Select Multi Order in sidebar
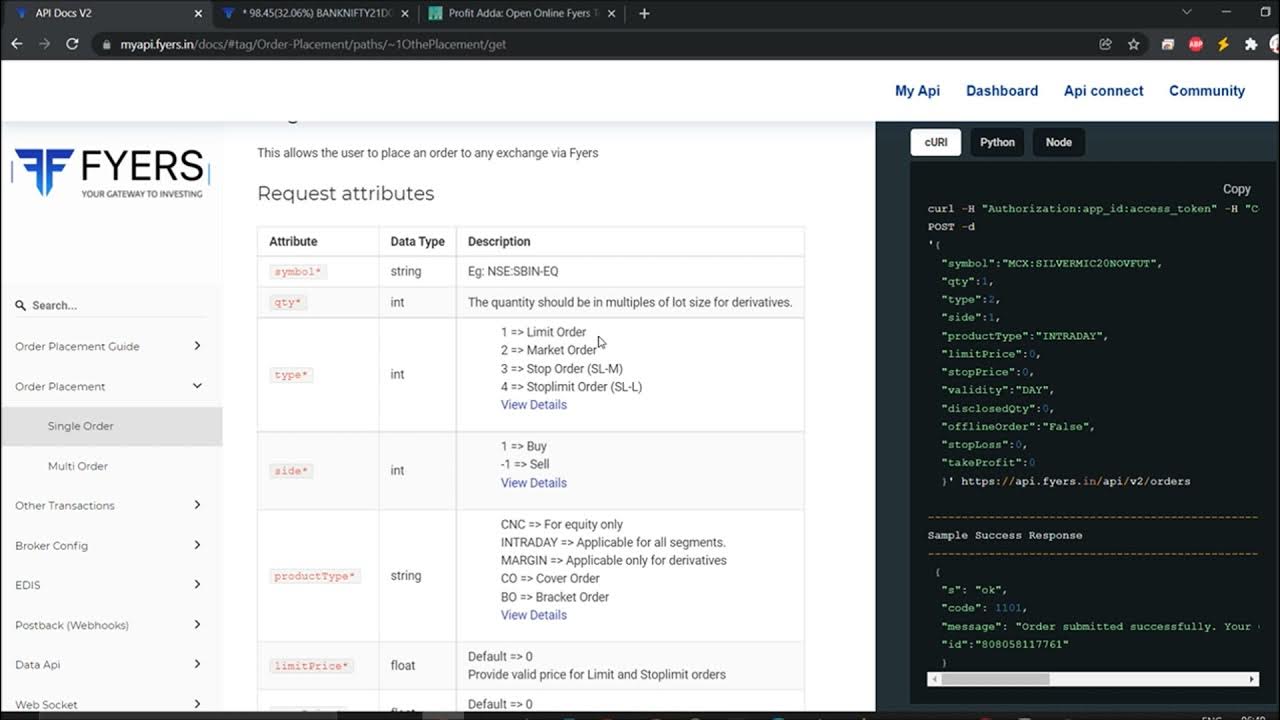1280x720 pixels. click(111, 466)
